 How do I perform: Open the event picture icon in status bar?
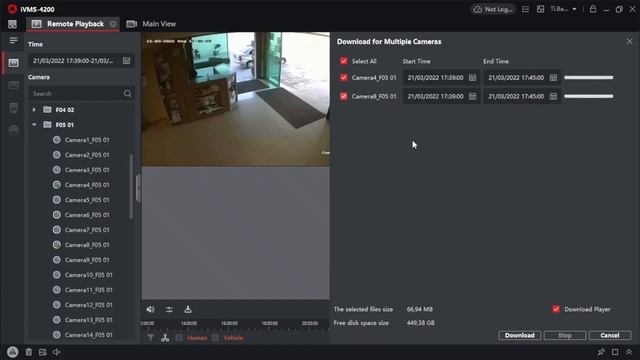coord(42,352)
